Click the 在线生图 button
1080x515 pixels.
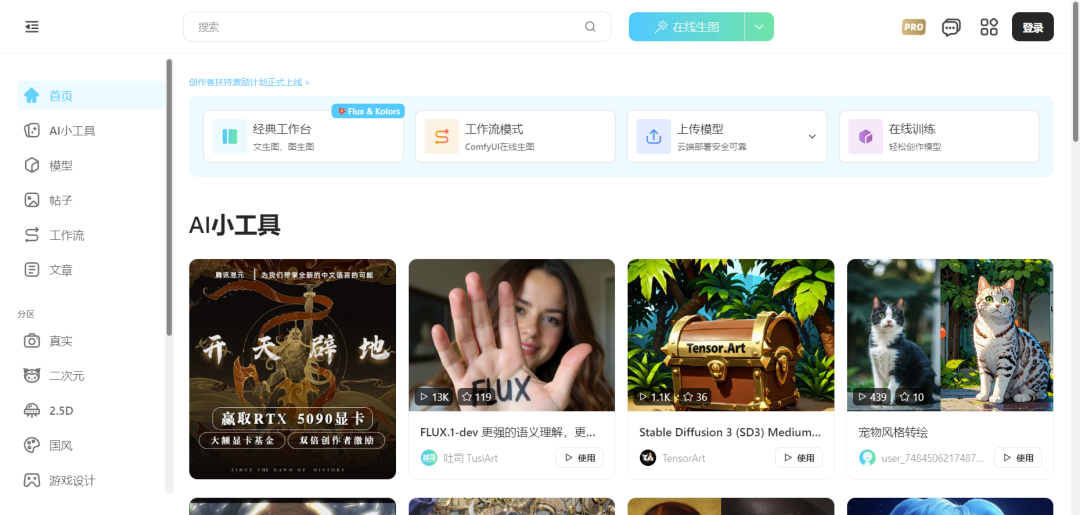(687, 27)
